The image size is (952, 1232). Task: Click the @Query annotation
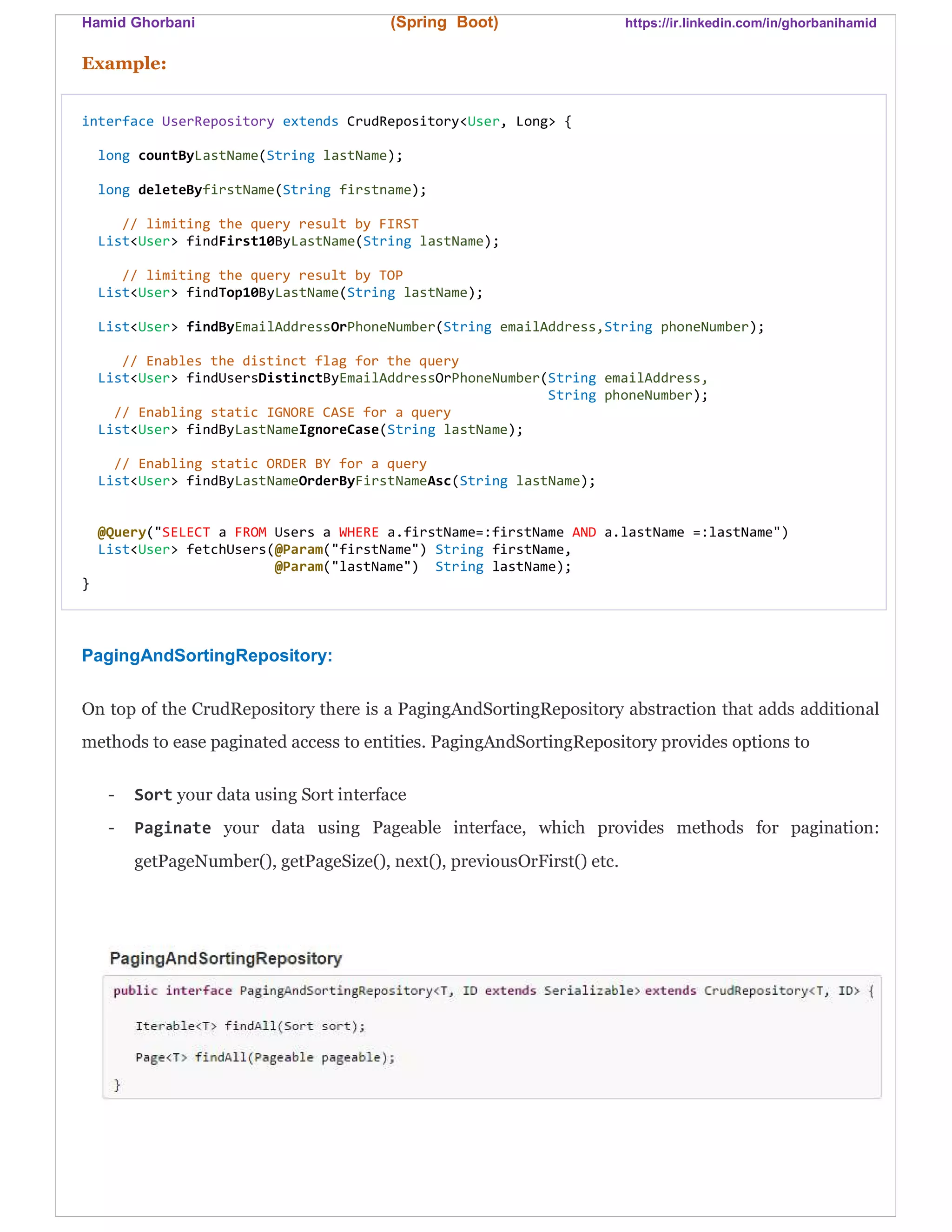(x=121, y=532)
